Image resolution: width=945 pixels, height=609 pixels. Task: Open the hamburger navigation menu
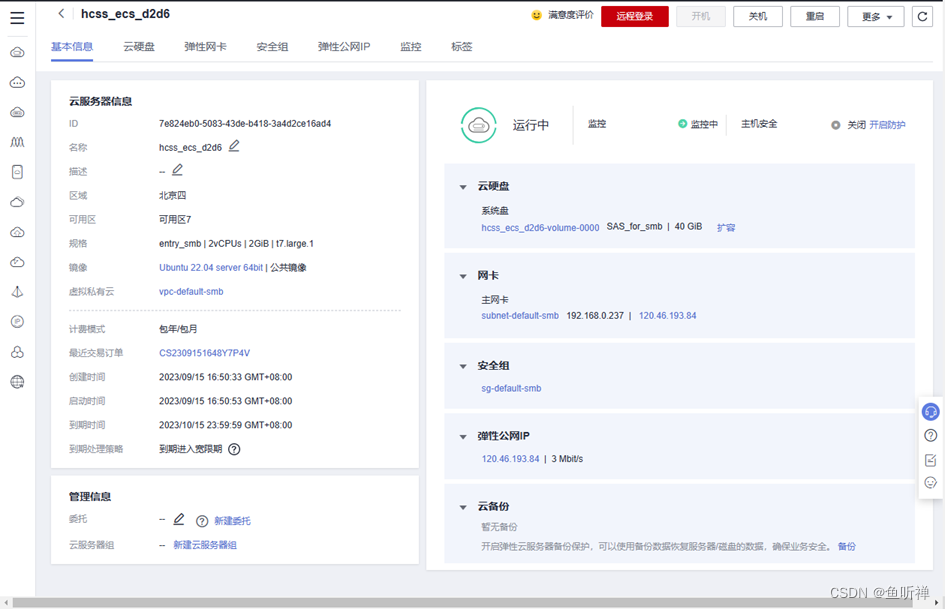tap(17, 18)
